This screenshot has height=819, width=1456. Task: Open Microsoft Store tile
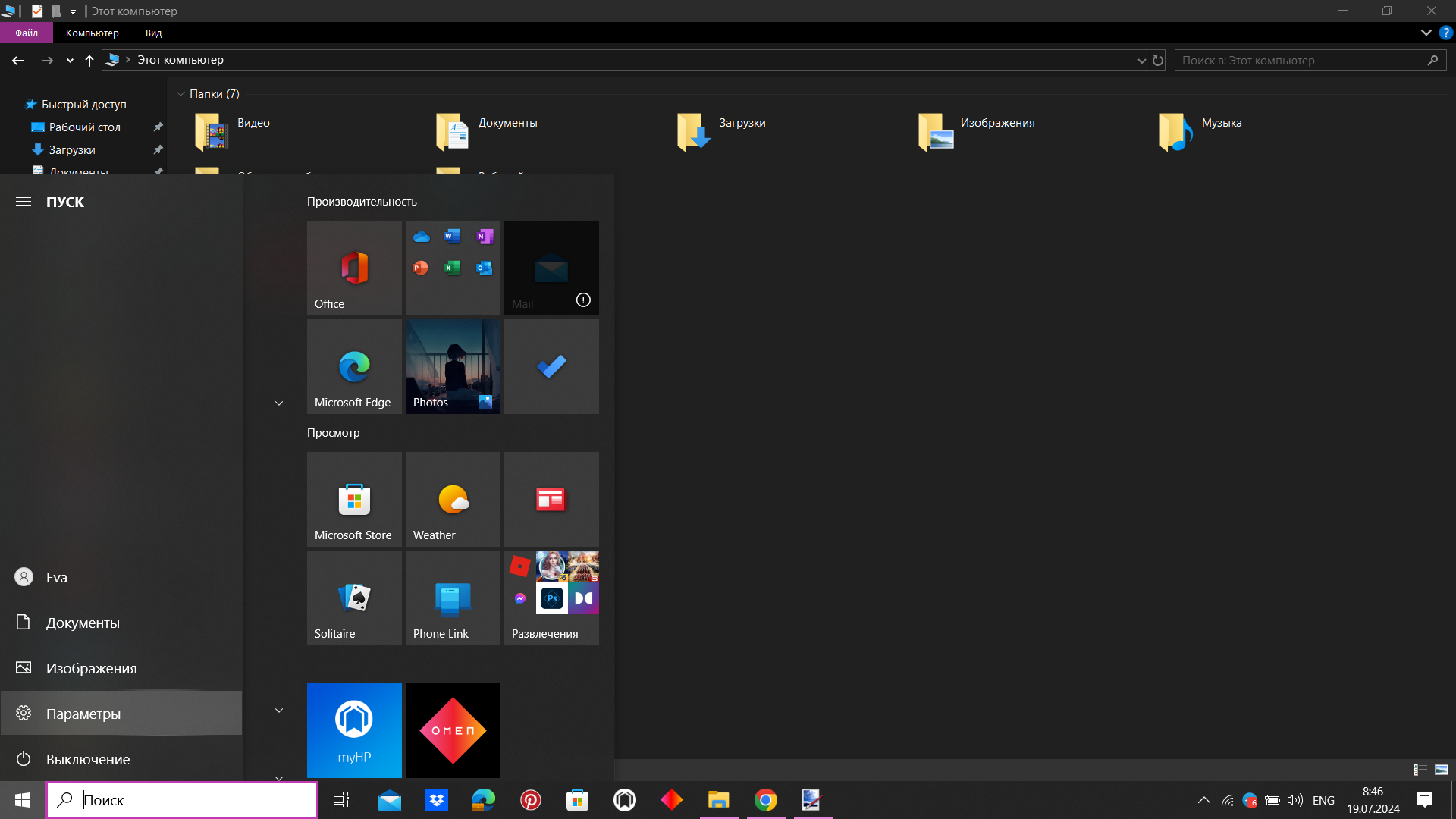pos(354,499)
